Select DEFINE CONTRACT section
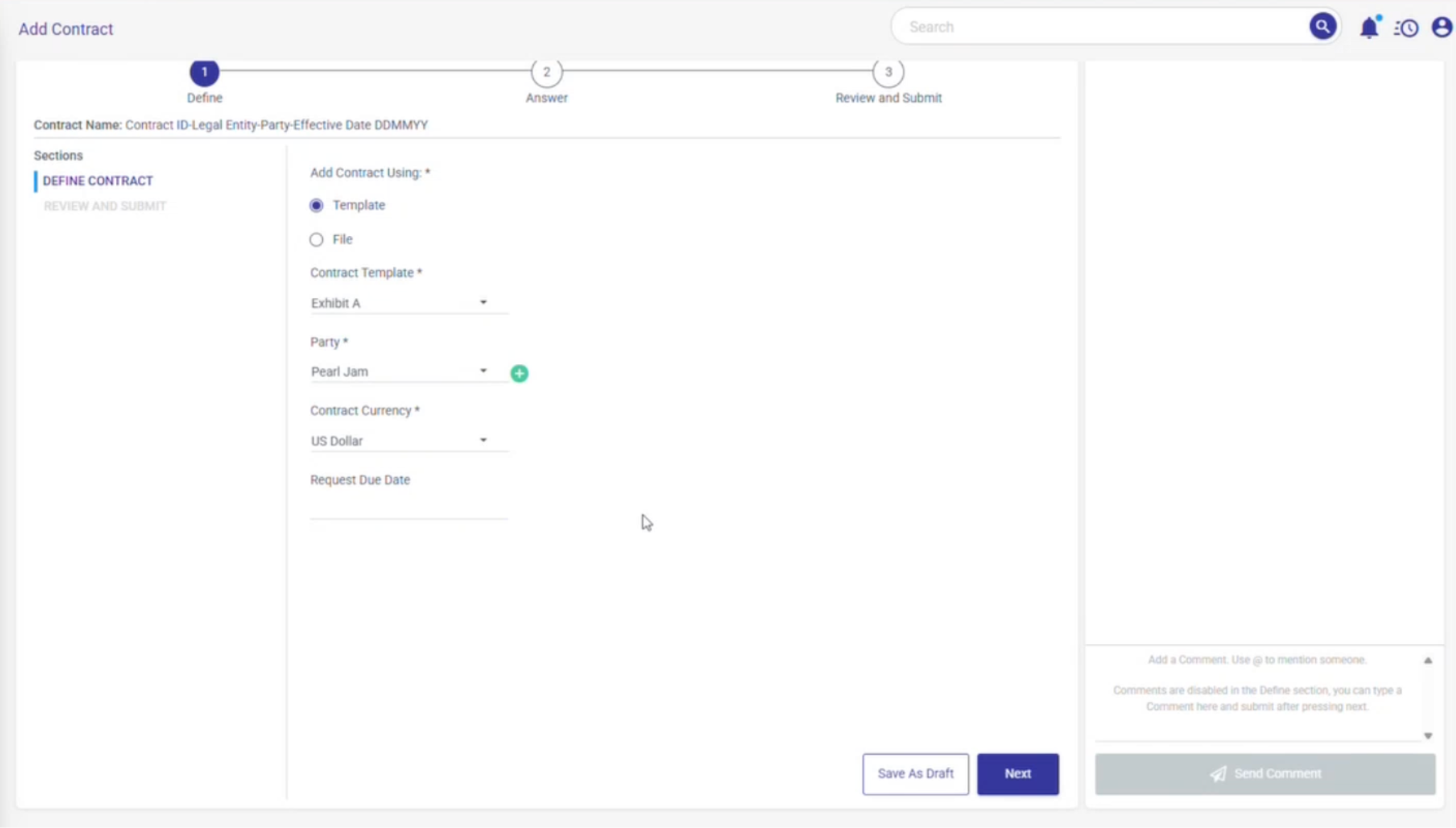Screen dimensions: 1456x828 tap(97, 181)
